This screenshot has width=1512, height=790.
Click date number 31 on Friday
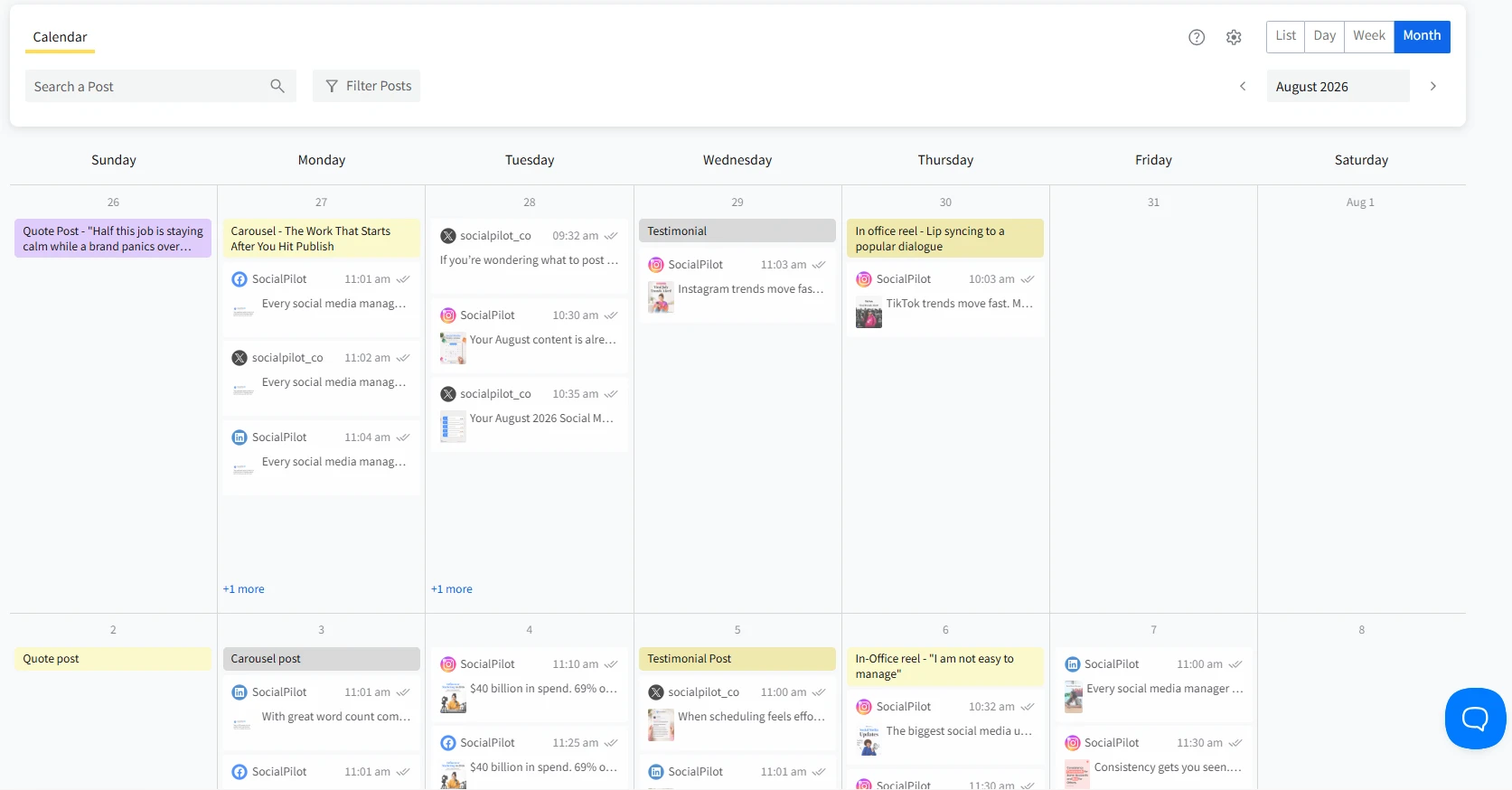1153,202
